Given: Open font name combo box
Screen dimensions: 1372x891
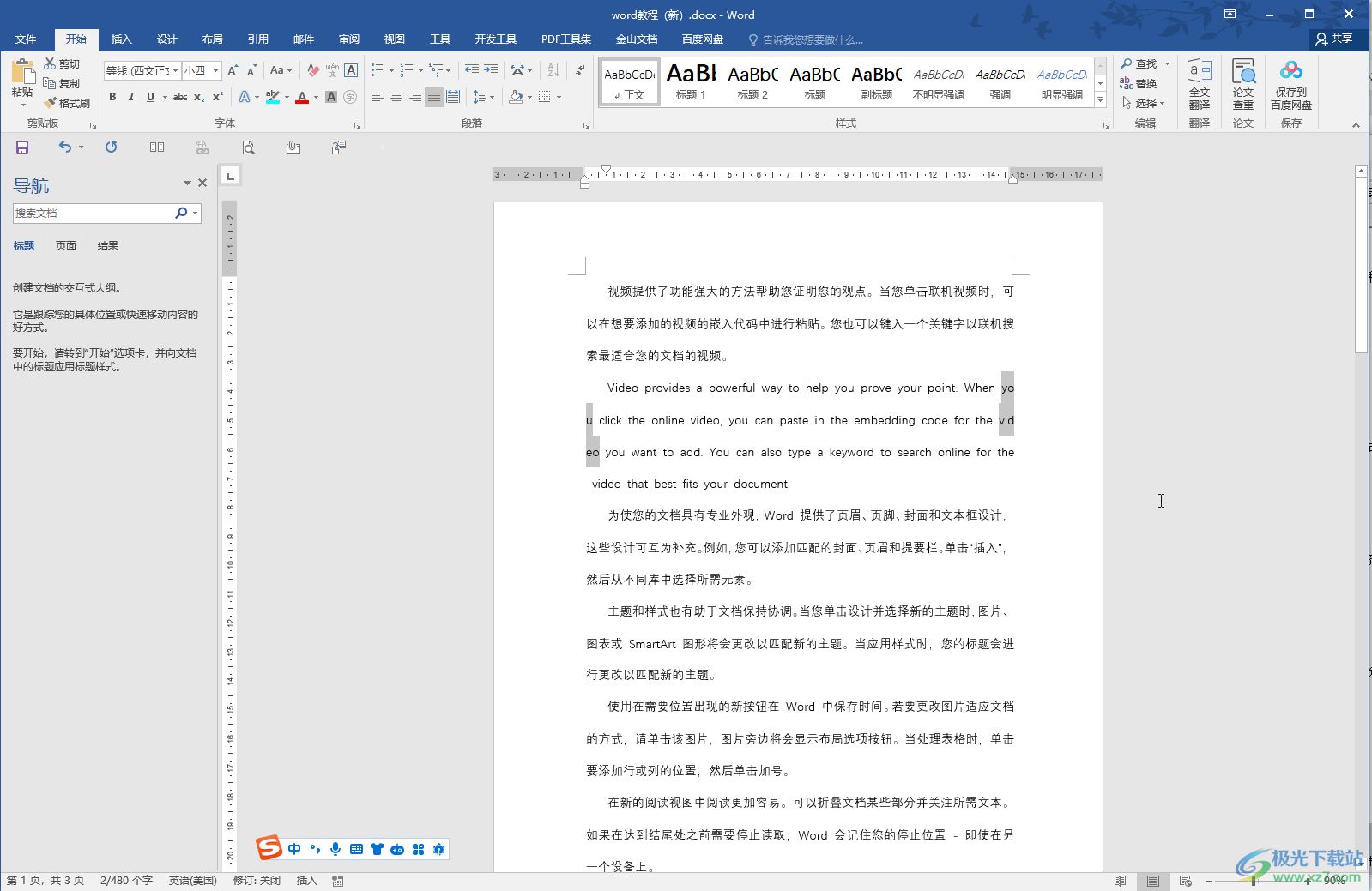Looking at the screenshot, I should (x=142, y=70).
